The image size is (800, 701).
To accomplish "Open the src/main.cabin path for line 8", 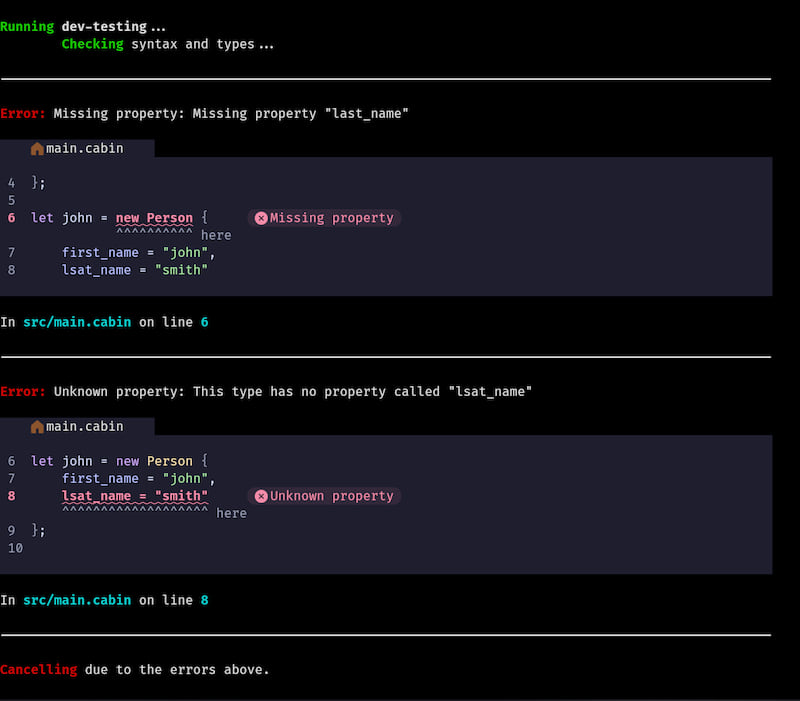I will point(77,601).
